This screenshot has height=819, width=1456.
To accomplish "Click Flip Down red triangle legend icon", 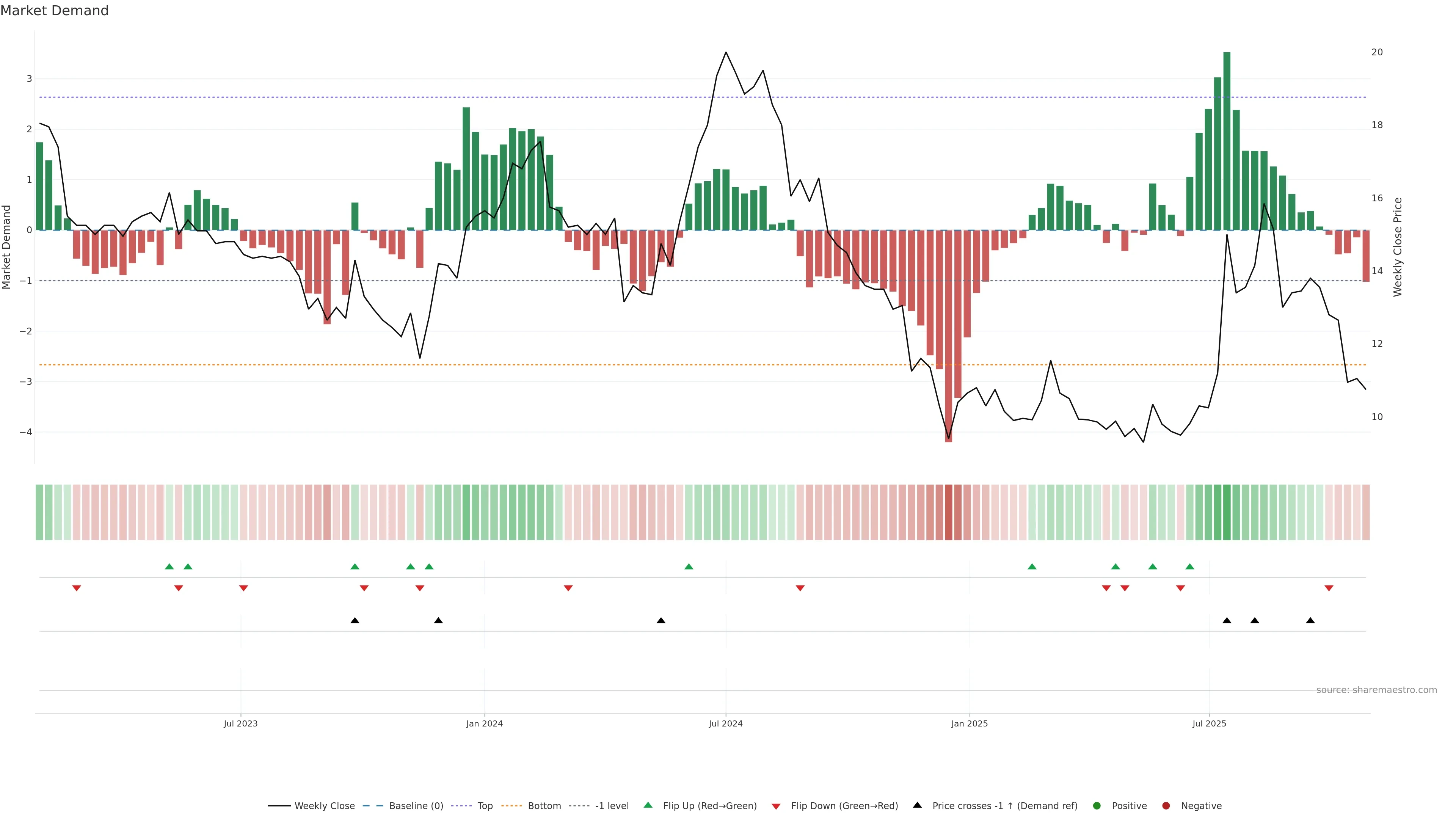I will pos(776,806).
